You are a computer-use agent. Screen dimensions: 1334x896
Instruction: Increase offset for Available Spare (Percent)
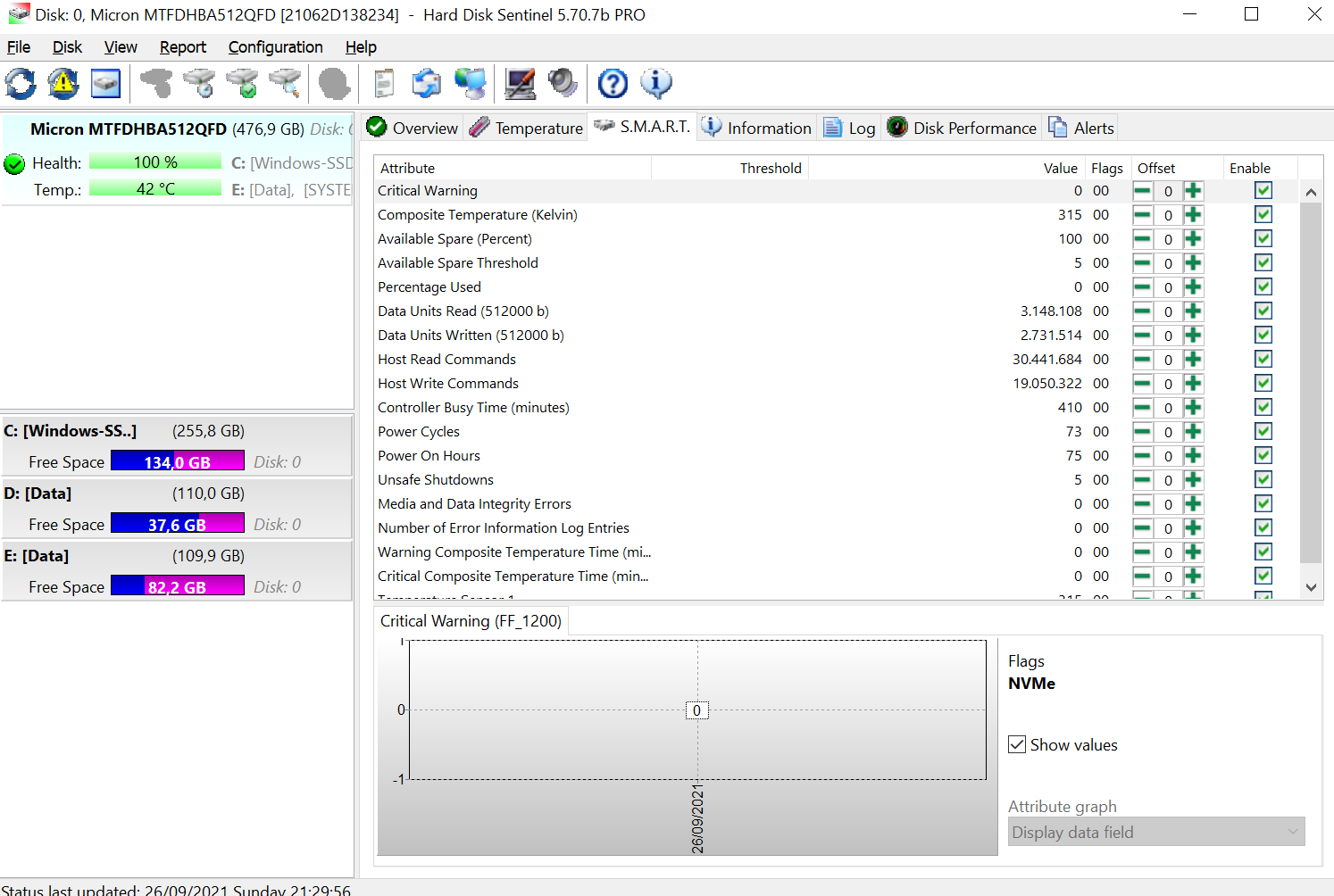1194,239
